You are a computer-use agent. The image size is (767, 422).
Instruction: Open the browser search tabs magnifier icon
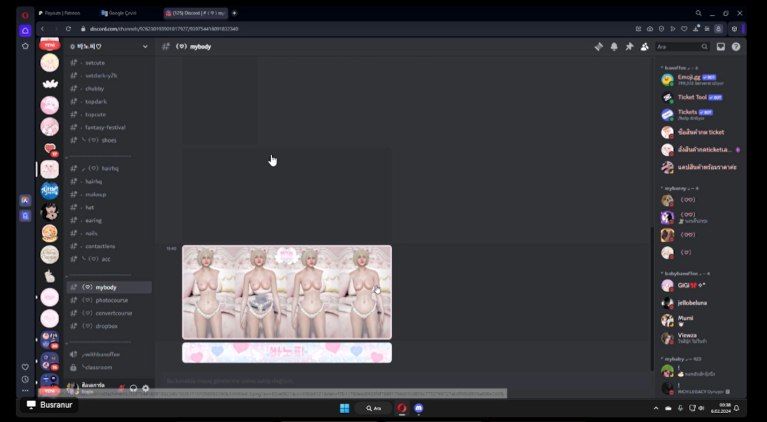coord(699,13)
